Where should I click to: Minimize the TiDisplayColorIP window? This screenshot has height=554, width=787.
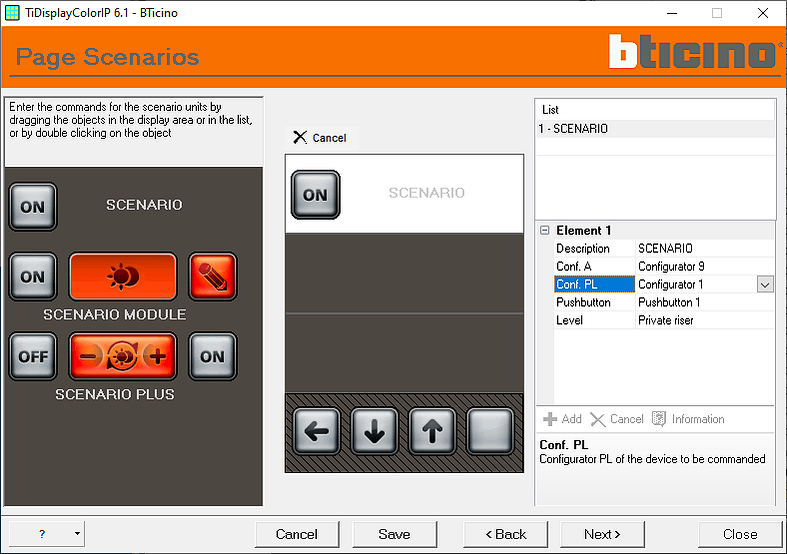coord(672,13)
